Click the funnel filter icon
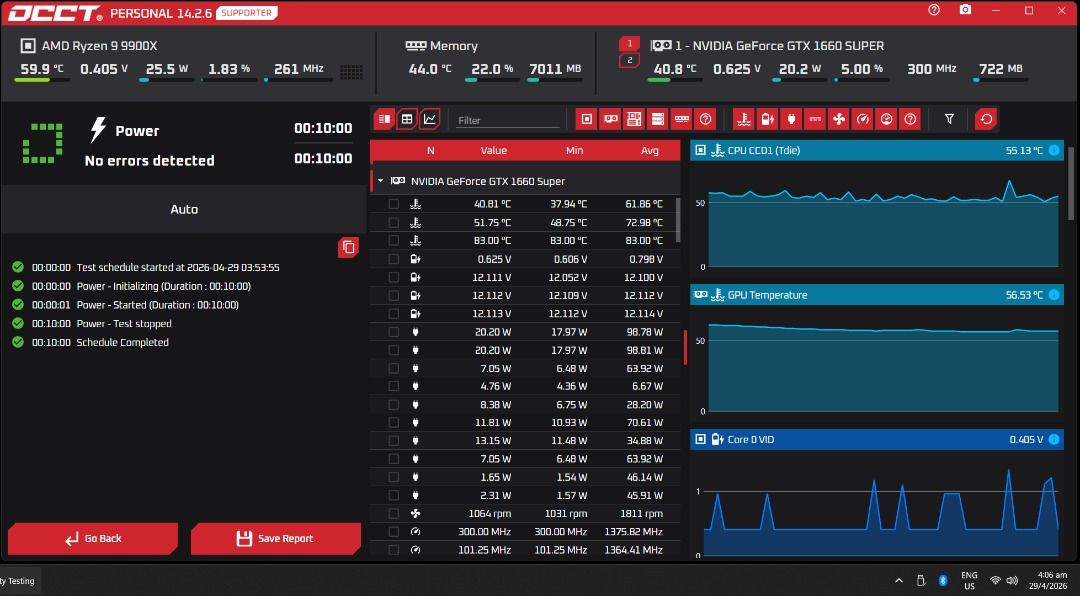 (949, 119)
